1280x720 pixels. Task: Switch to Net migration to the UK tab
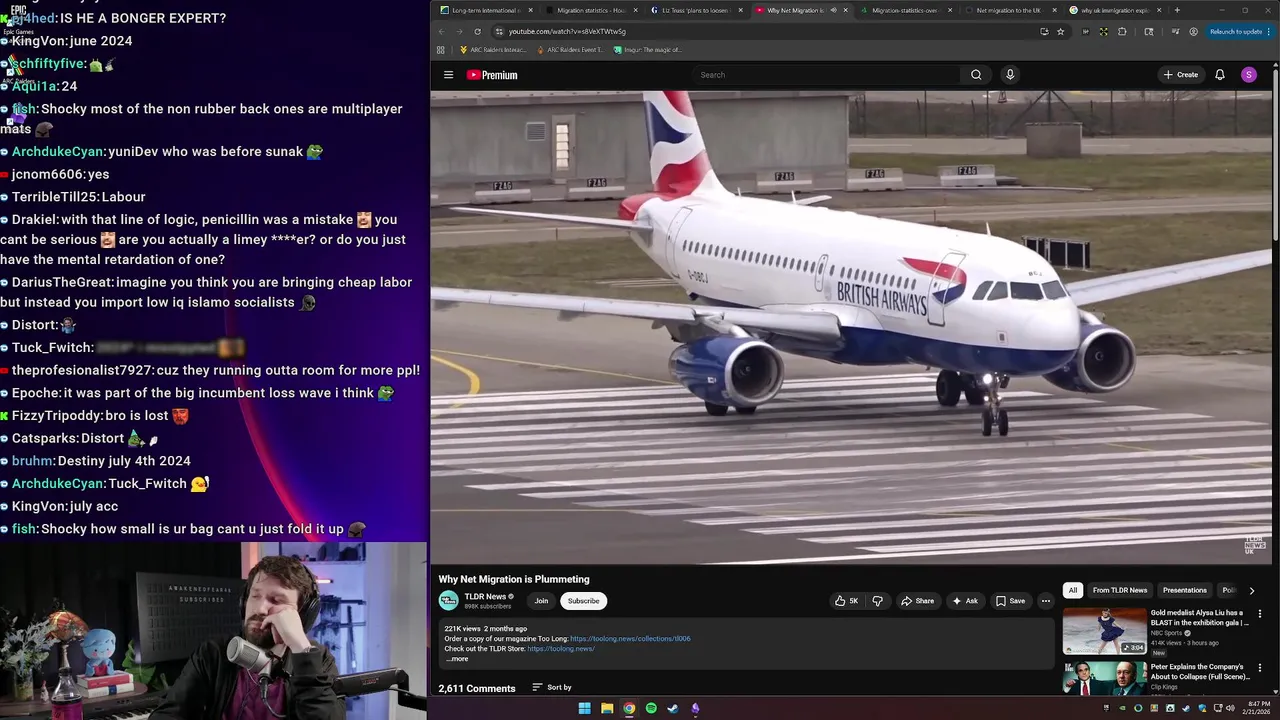[x=1009, y=10]
